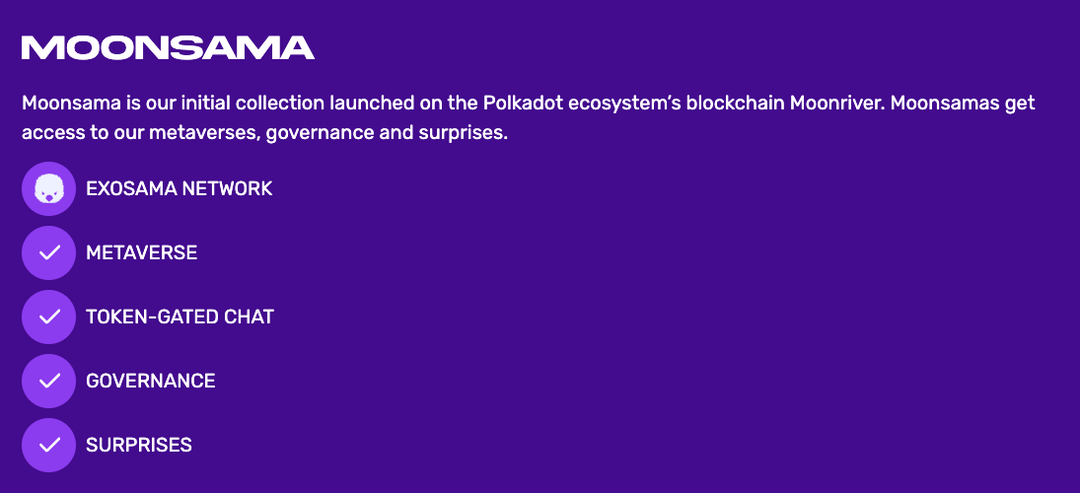
Task: Click the GOVERNANCE text item
Action: point(150,381)
